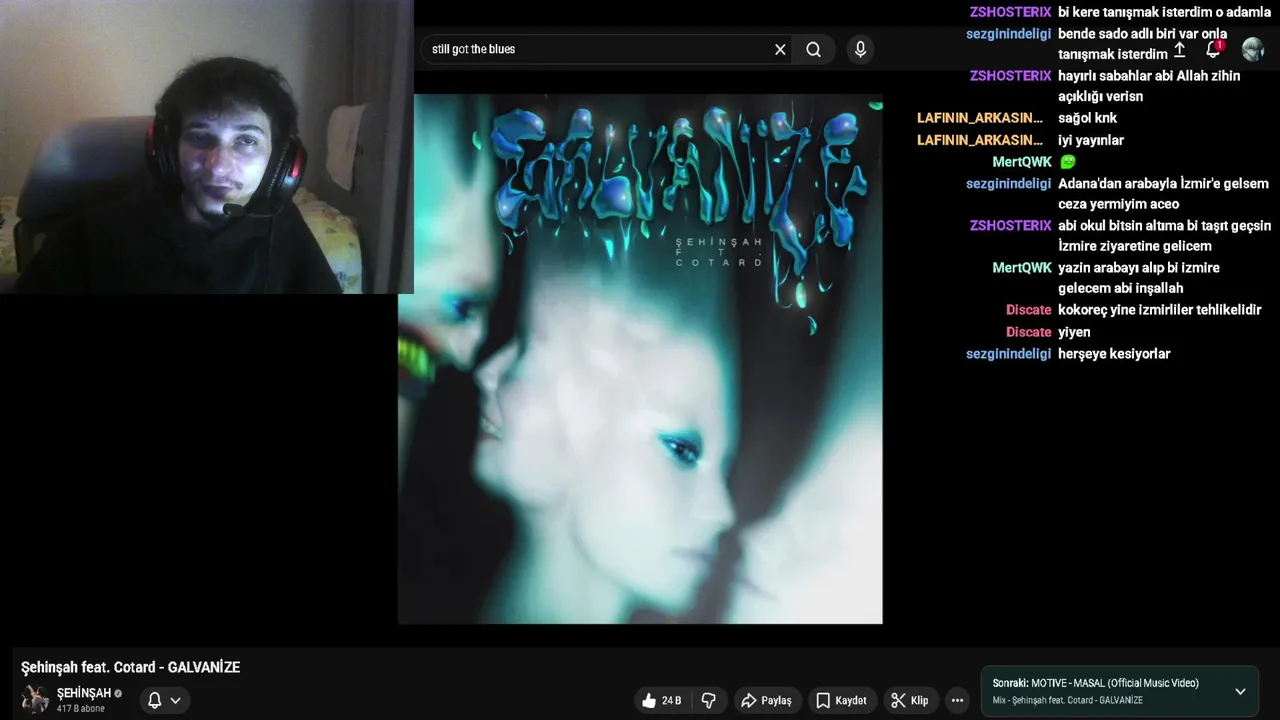Expand subscription notification options chevron
The width and height of the screenshot is (1280, 720).
click(x=176, y=700)
